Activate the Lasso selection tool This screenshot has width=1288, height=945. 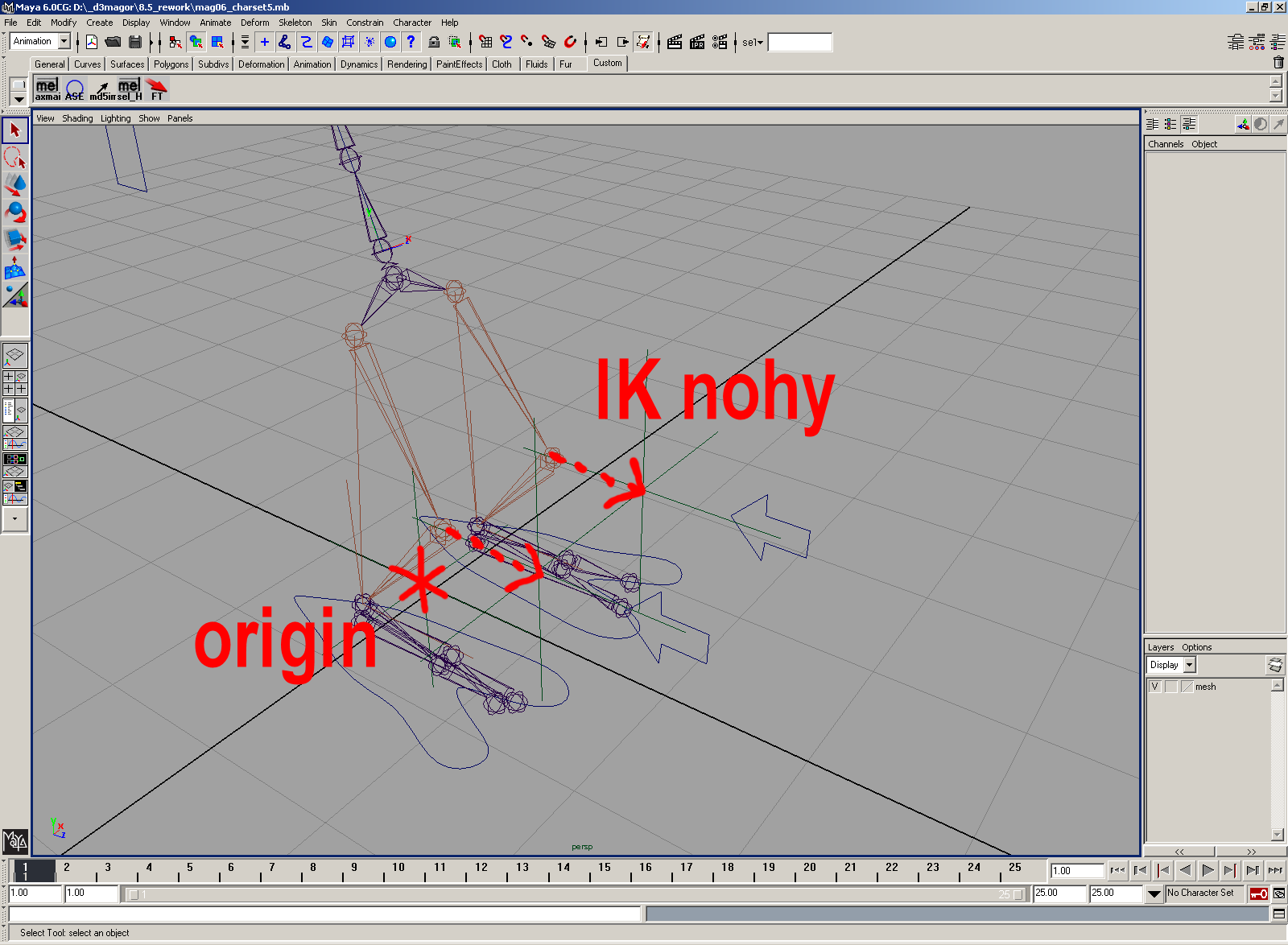[15, 157]
